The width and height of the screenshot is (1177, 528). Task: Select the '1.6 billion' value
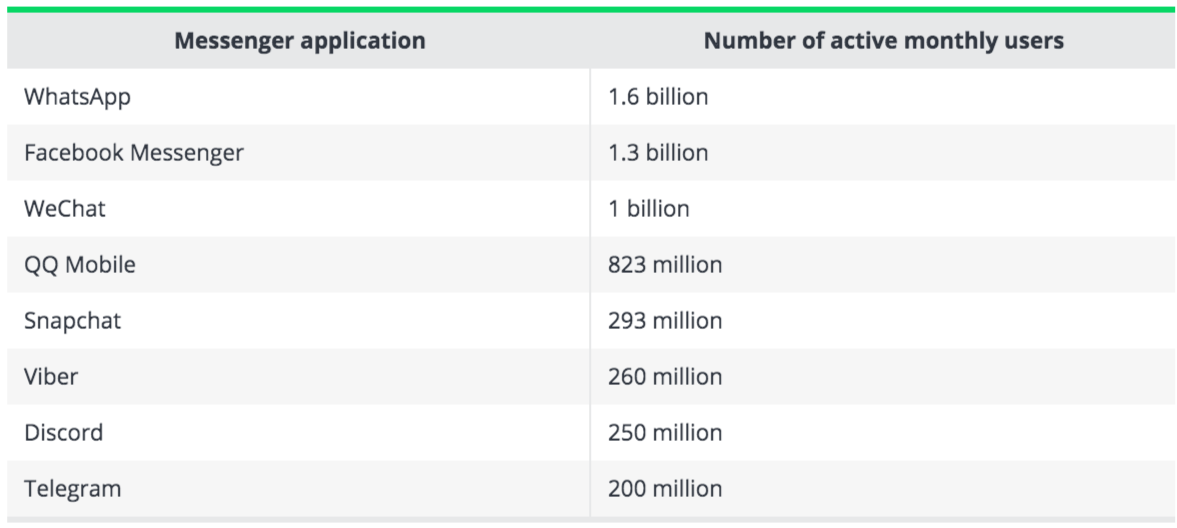658,97
